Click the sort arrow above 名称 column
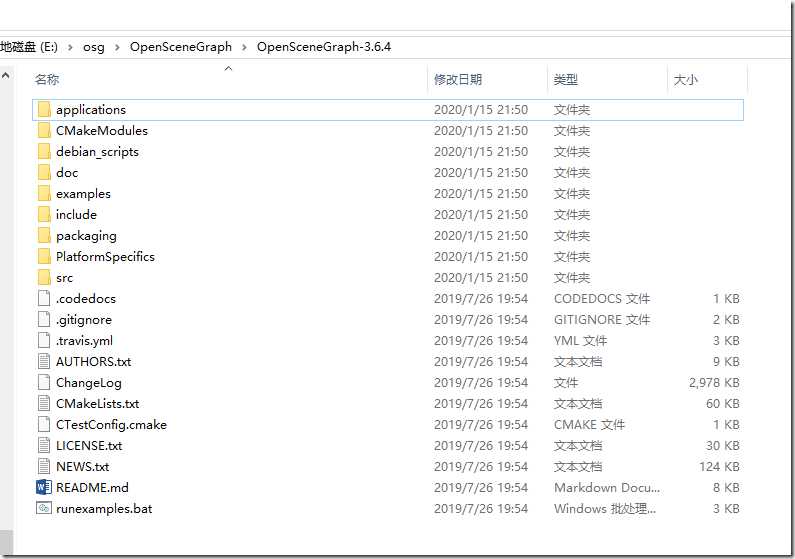The height and width of the screenshot is (559, 795). click(x=229, y=68)
